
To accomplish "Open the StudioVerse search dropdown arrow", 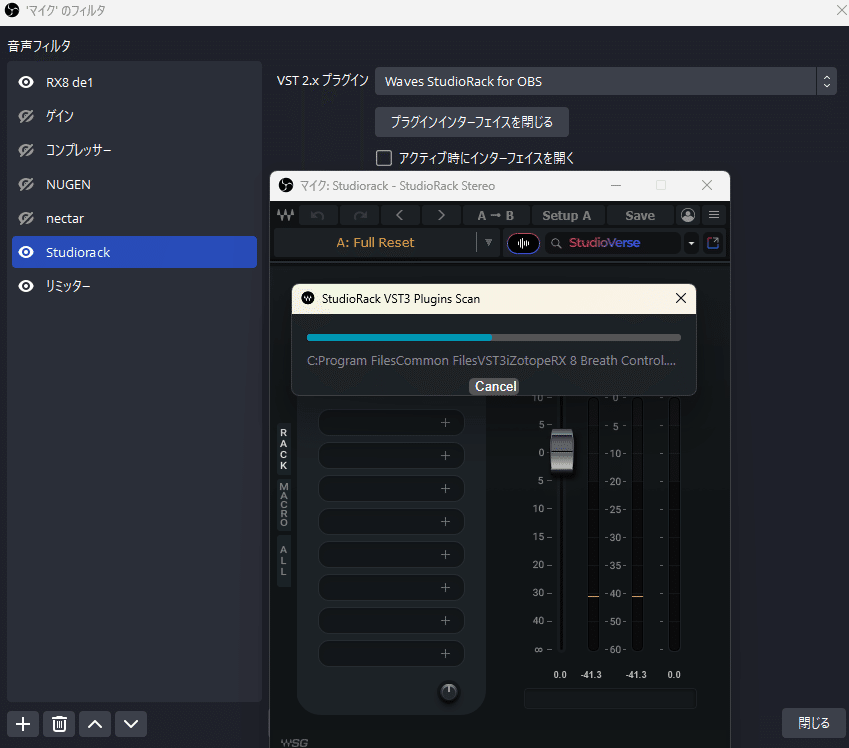I will coord(691,242).
